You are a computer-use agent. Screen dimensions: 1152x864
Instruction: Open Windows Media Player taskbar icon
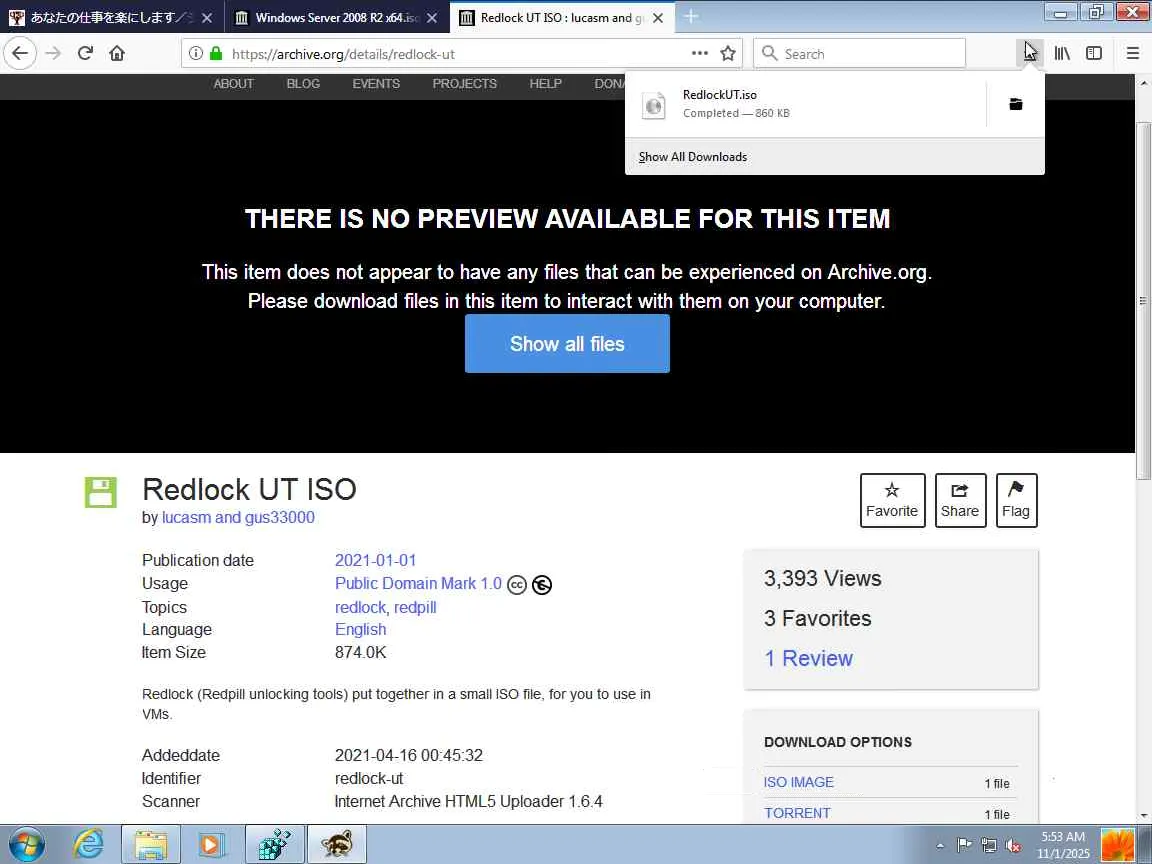(x=212, y=845)
